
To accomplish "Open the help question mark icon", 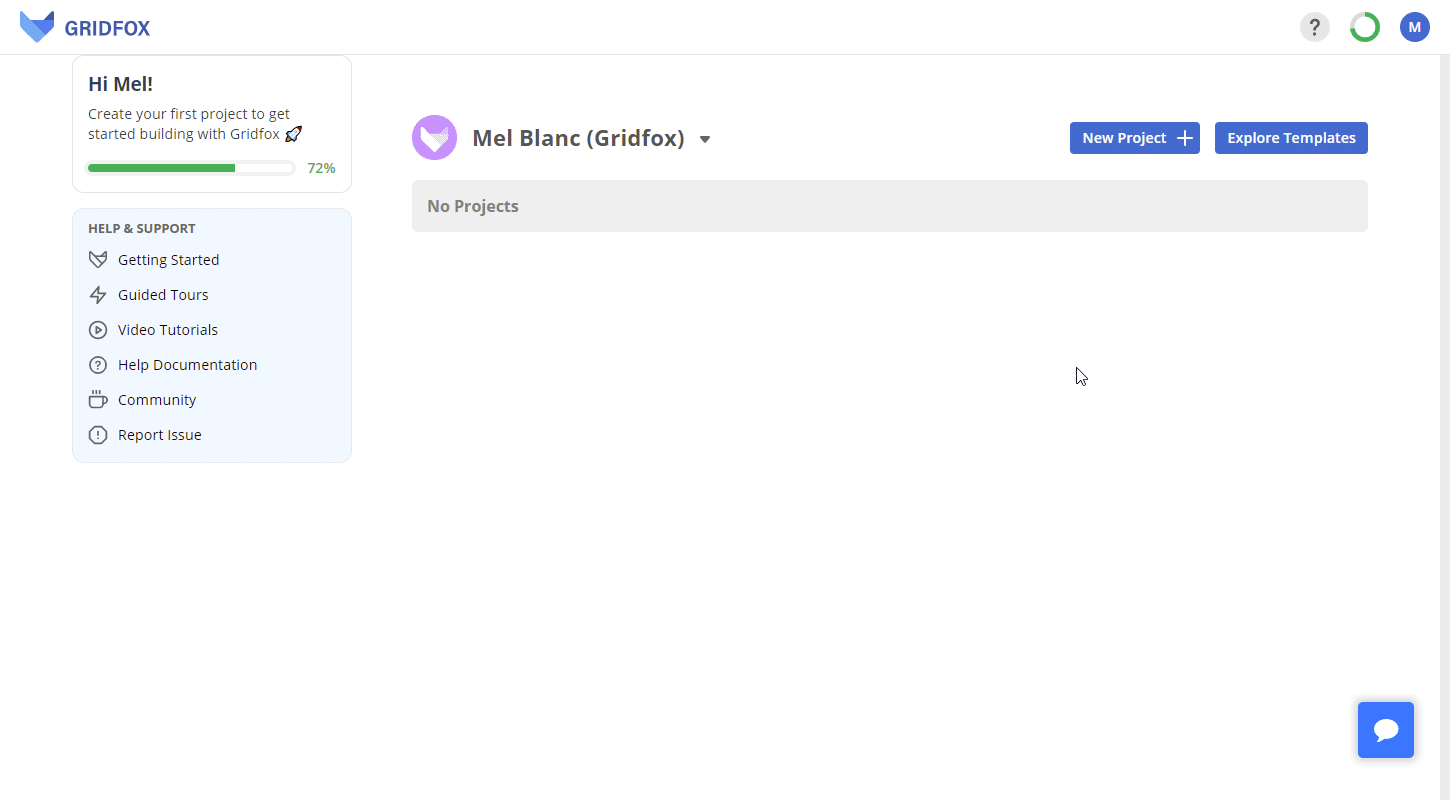I will point(1315,27).
